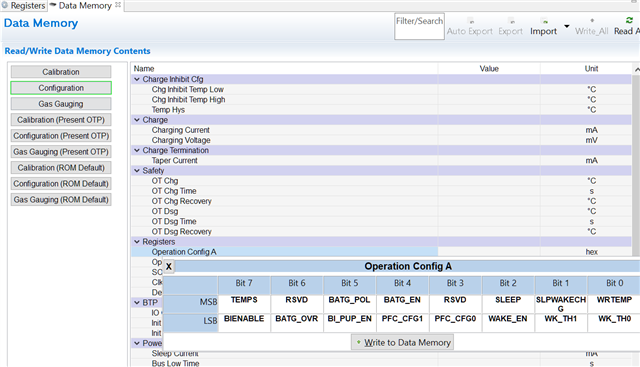Select the OT Dsg row
The image size is (640, 367).
[381, 211]
